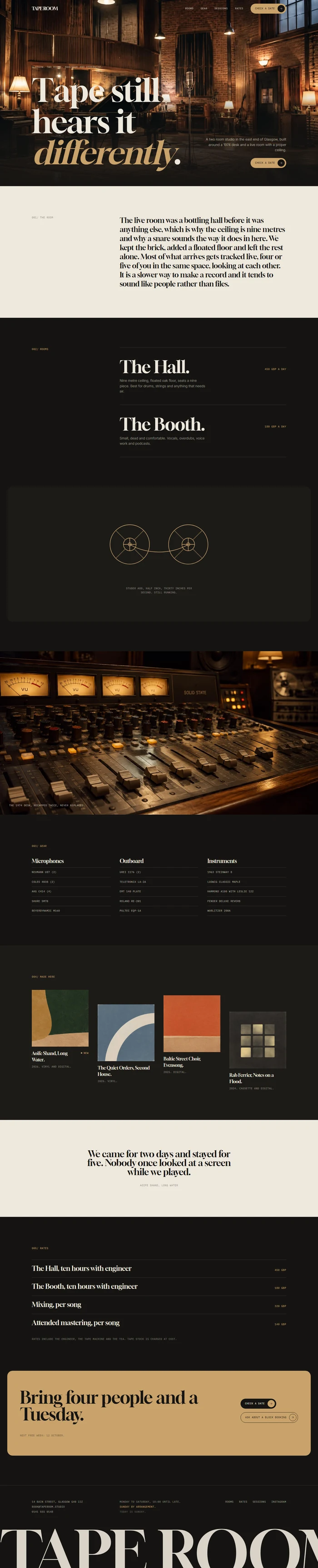This screenshot has height=1568, width=318.
Task: Click the Check a Date button below hero description
Action: [x=268, y=163]
